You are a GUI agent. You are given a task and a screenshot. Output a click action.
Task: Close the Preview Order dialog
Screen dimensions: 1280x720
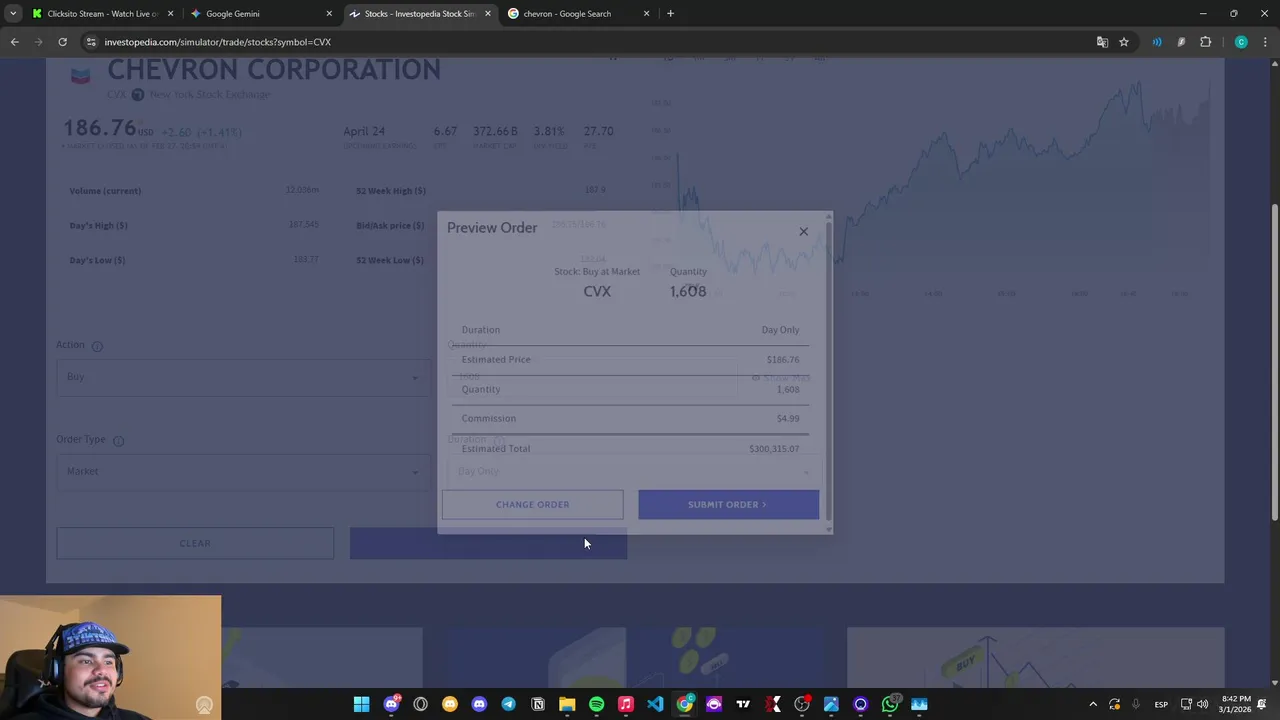803,231
